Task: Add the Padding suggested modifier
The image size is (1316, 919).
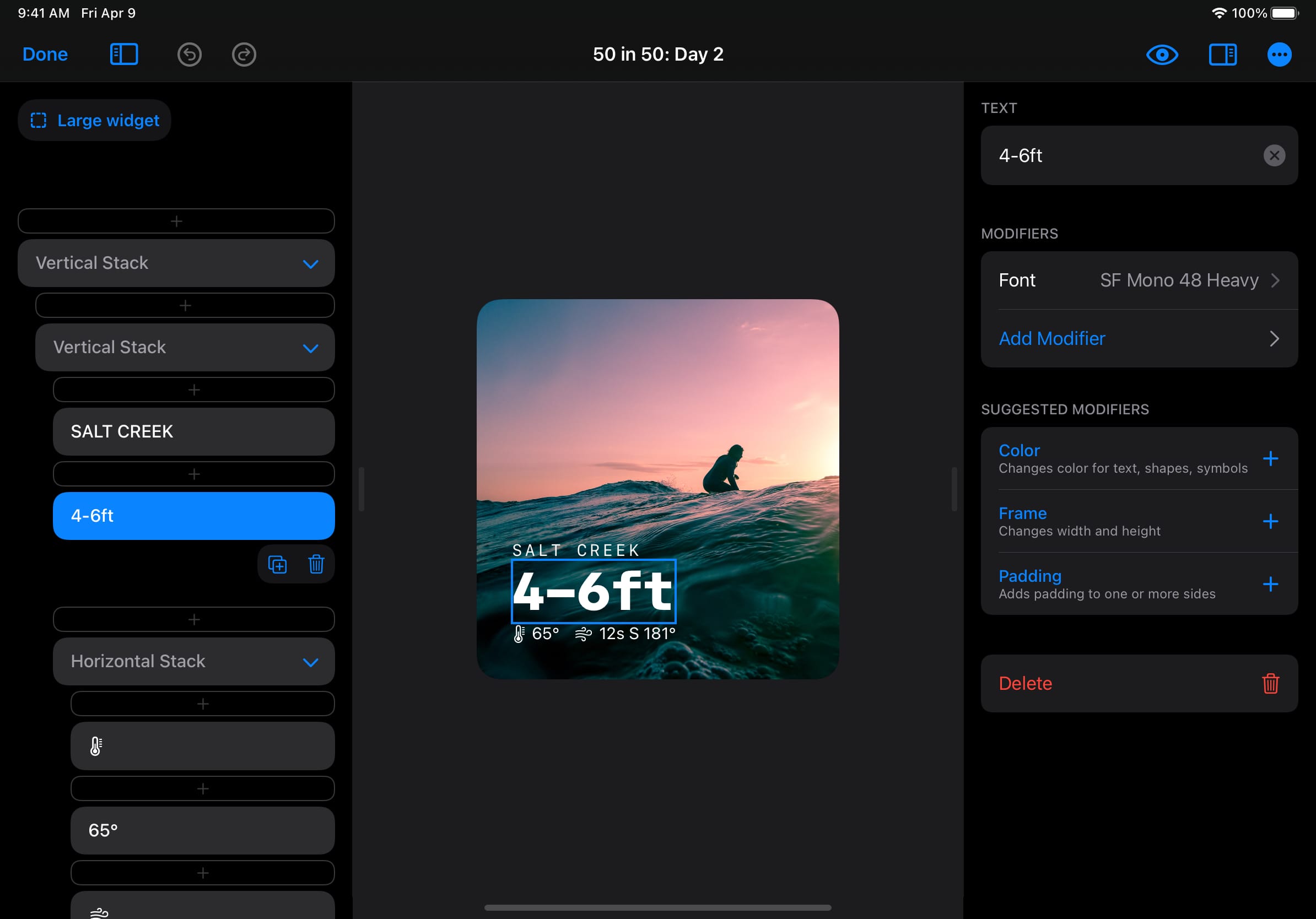Action: click(1270, 584)
